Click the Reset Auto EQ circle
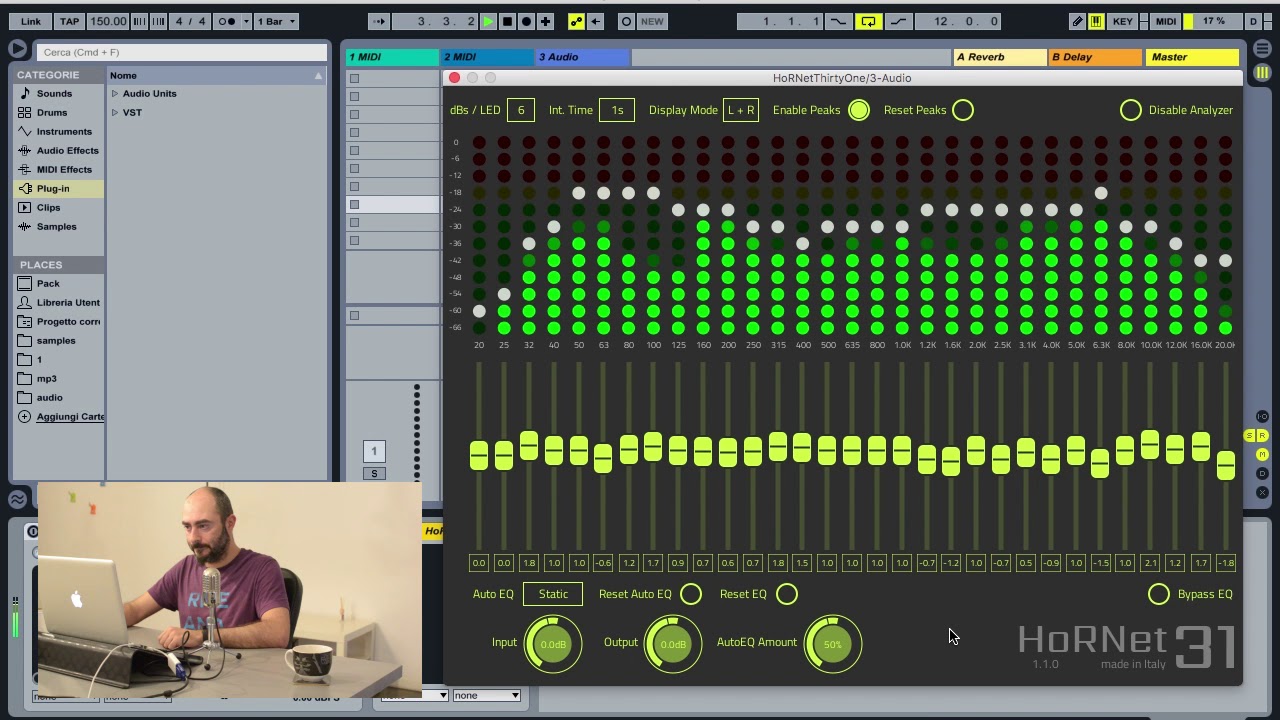1280x720 pixels. point(691,594)
